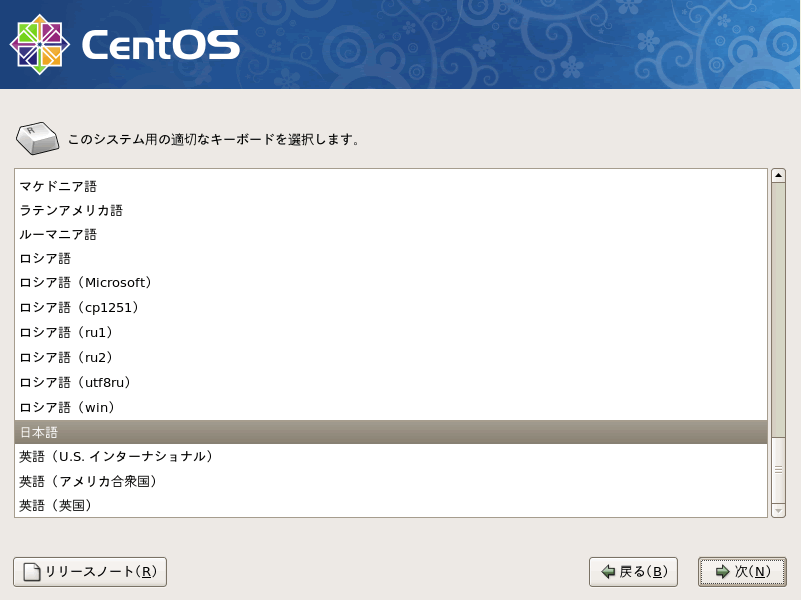Click the document icon on リリースノート button
Screen dimensions: 801x600
pyautogui.click(x=32, y=572)
